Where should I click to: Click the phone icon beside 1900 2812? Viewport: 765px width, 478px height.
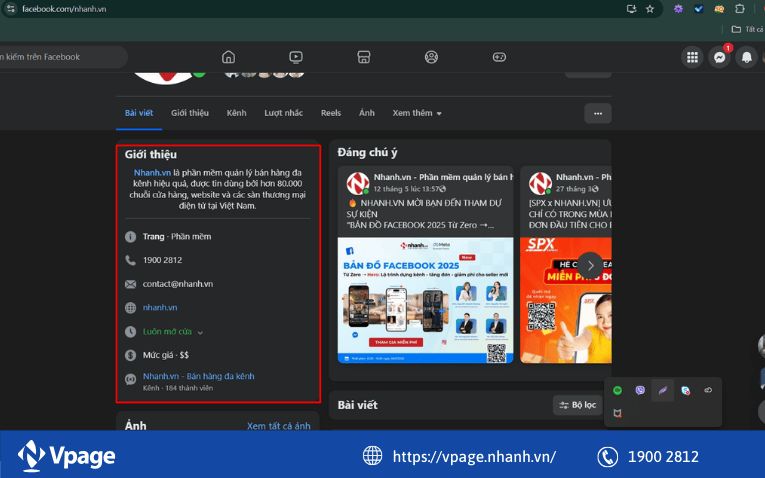click(x=130, y=260)
